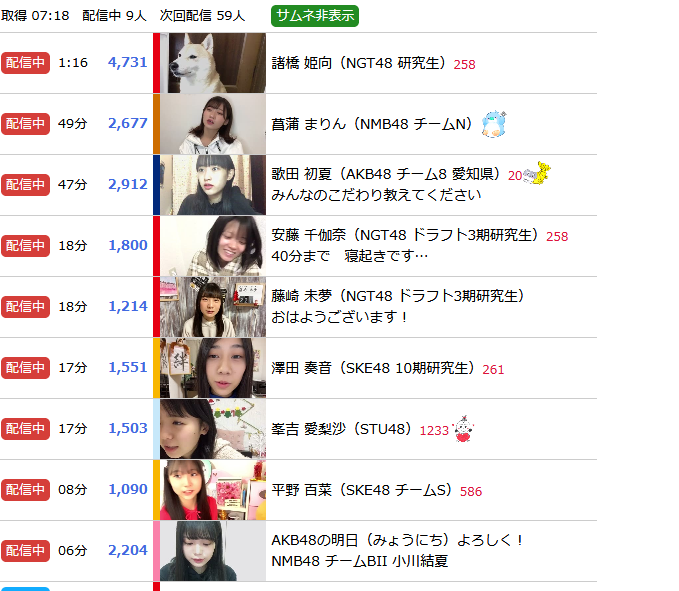The width and height of the screenshot is (679, 591).
Task: Click the 配信中 badge in 平野 百菜 row
Action: (25, 490)
